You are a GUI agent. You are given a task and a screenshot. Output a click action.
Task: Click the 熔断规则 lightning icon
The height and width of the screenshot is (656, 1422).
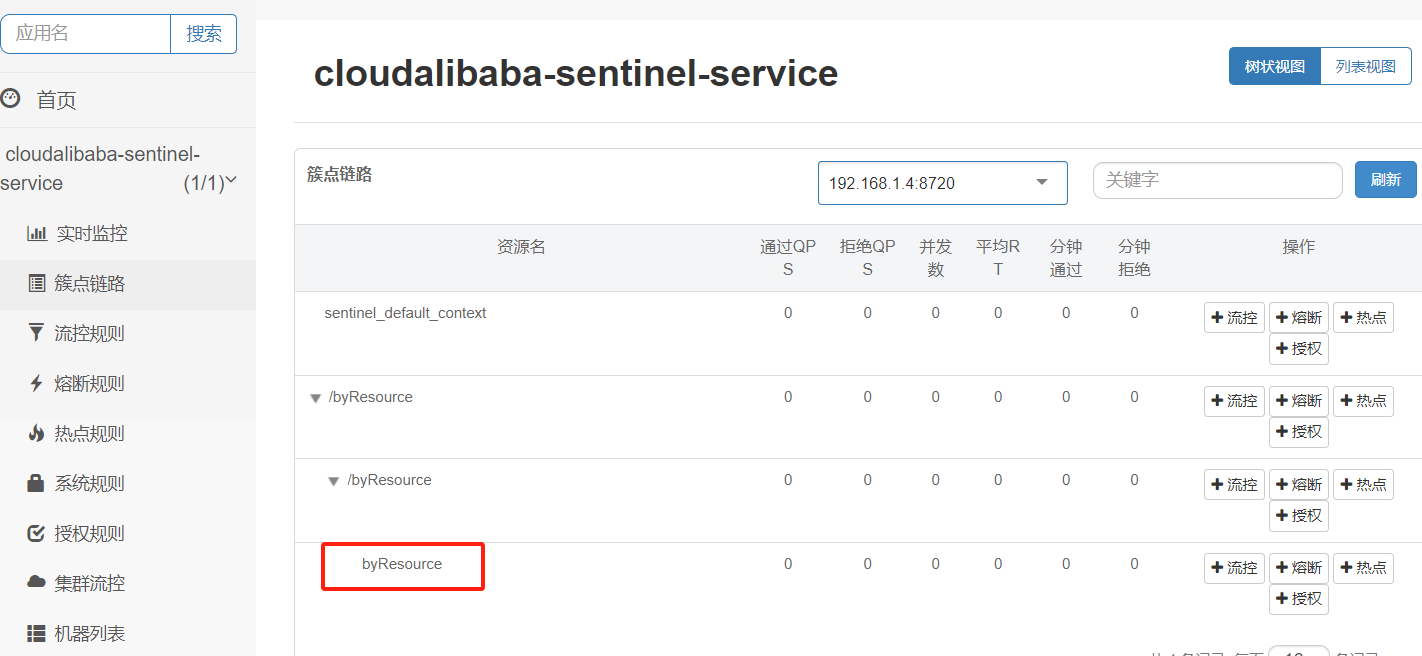pyautogui.click(x=37, y=383)
